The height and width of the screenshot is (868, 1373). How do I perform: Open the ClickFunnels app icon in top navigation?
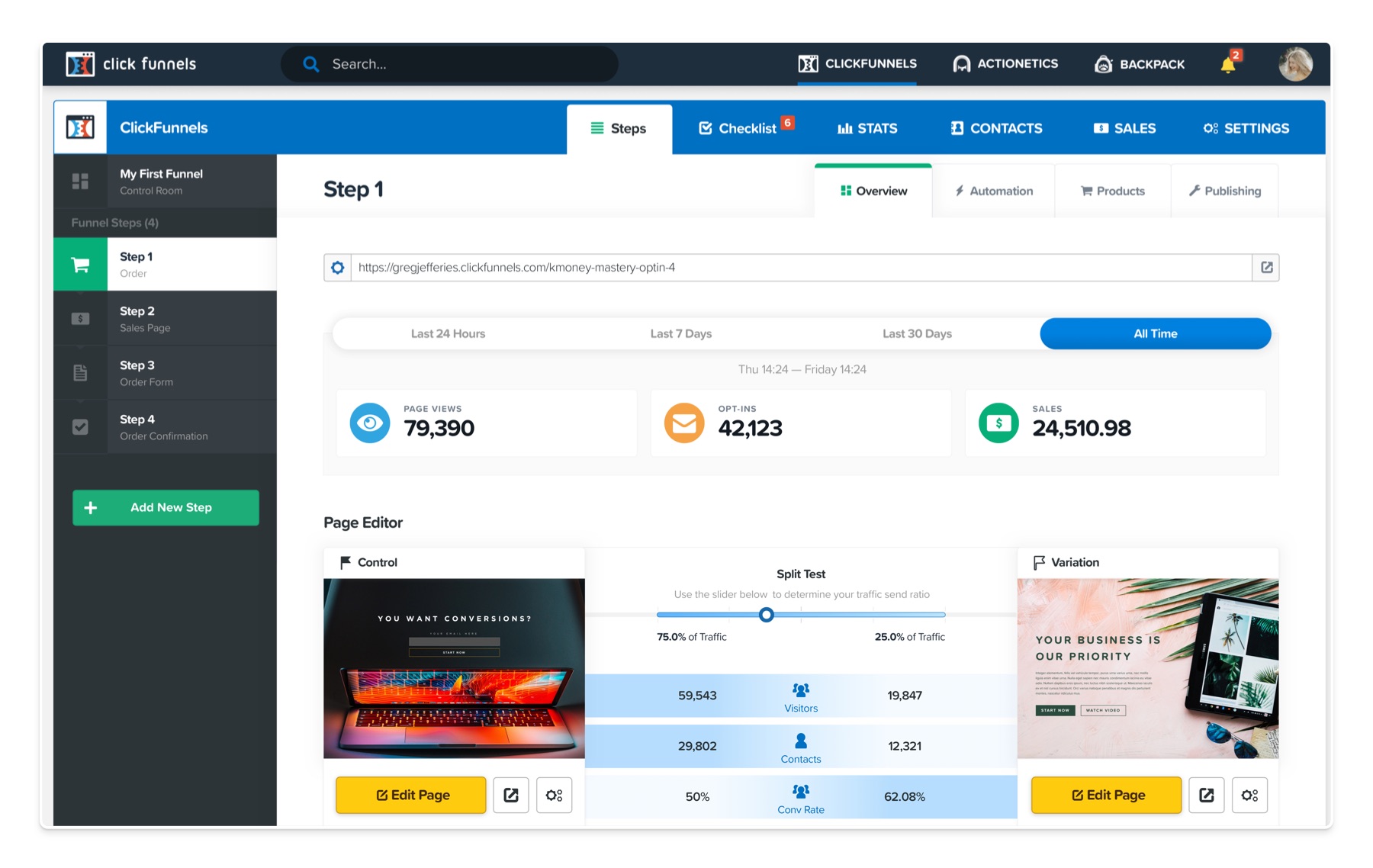tap(808, 64)
